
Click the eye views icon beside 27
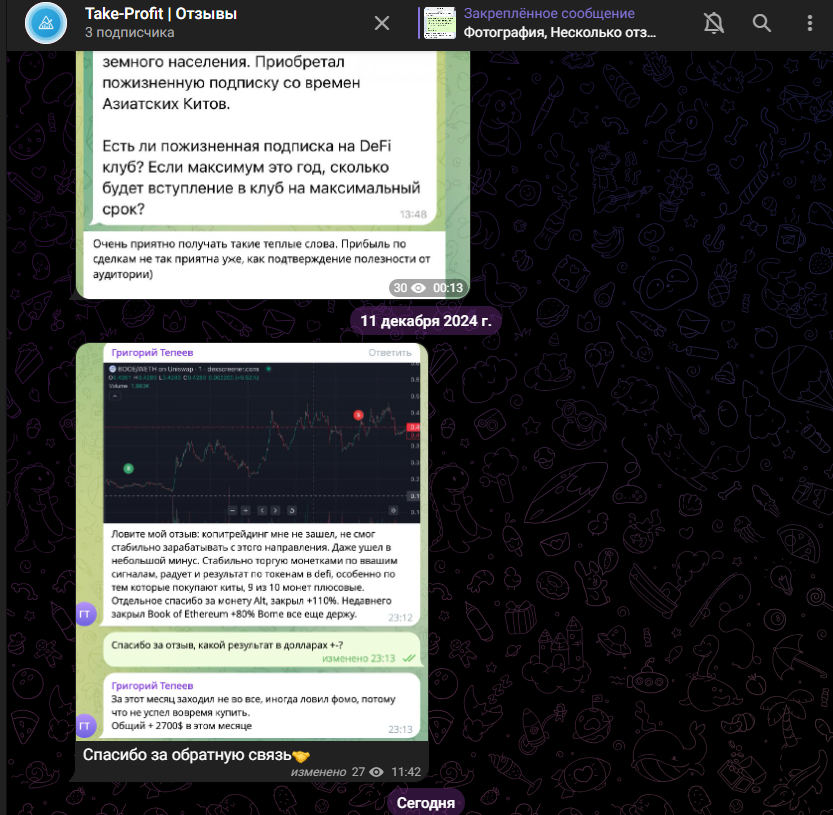(x=376, y=772)
